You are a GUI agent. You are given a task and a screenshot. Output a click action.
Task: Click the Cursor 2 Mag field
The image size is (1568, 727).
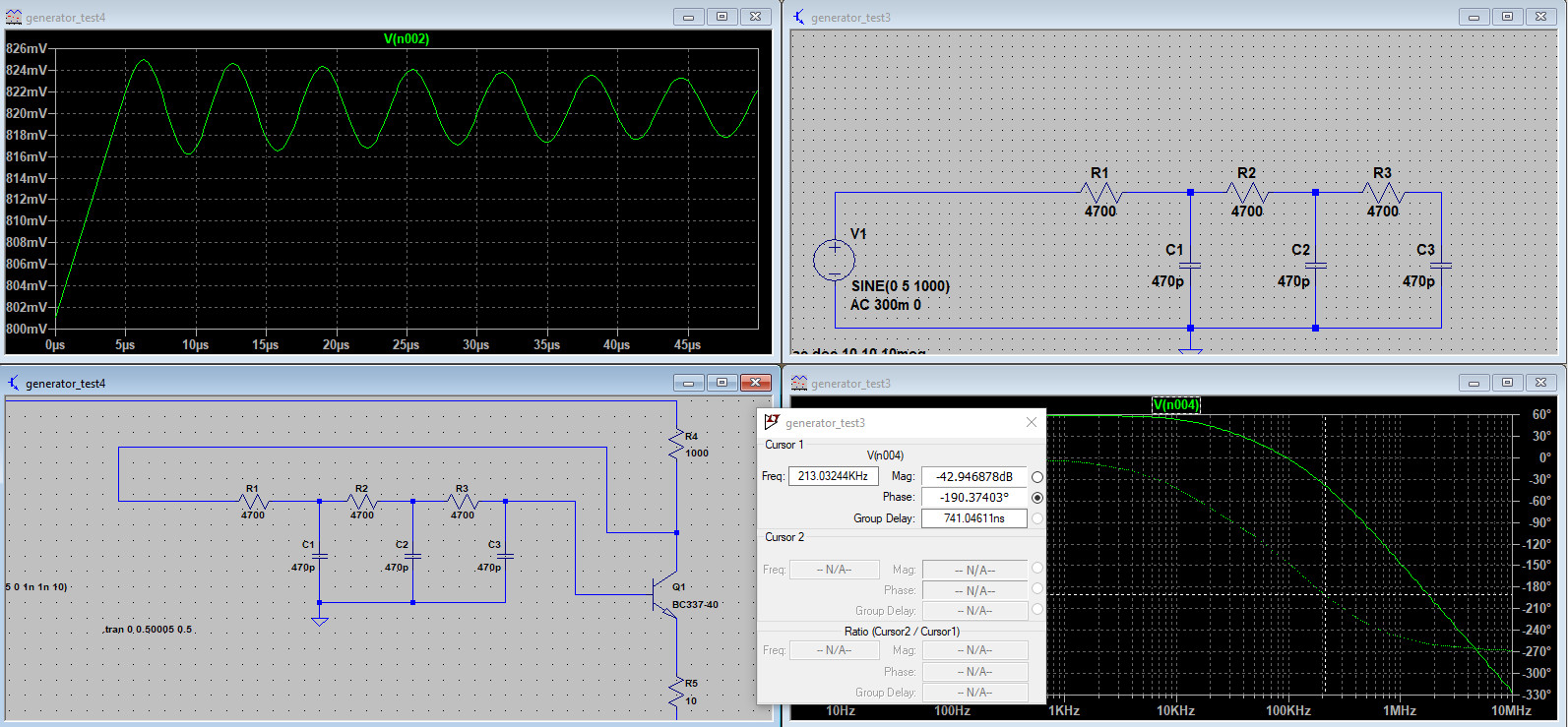point(974,570)
